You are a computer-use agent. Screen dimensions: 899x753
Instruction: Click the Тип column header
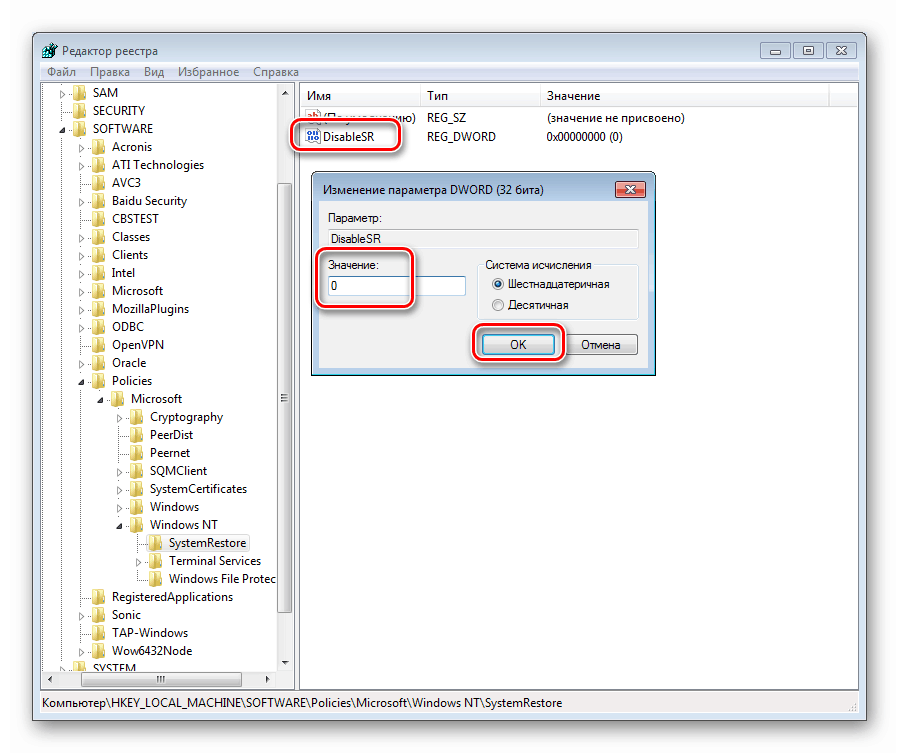[480, 96]
